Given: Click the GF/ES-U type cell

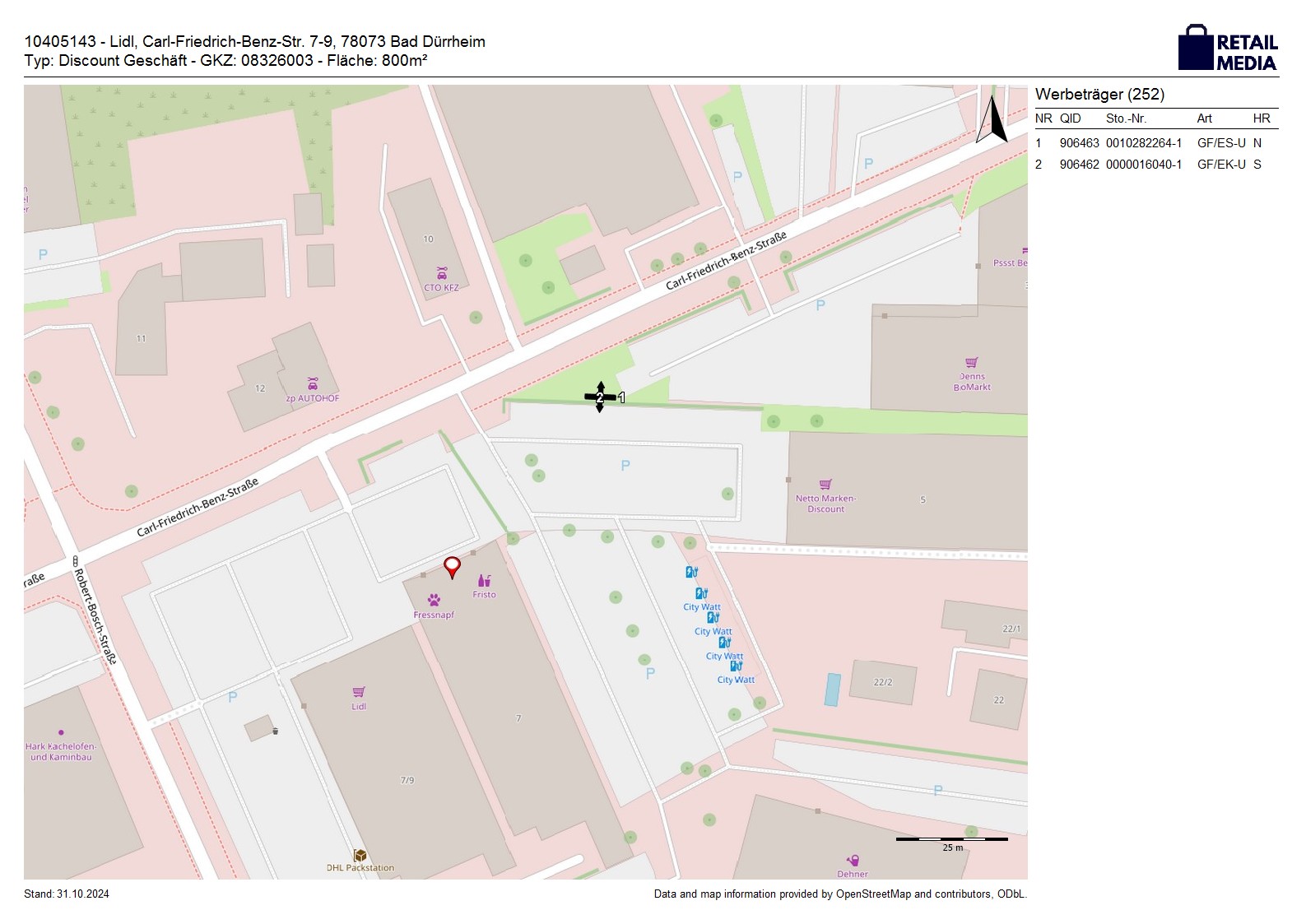Looking at the screenshot, I should click(1221, 143).
